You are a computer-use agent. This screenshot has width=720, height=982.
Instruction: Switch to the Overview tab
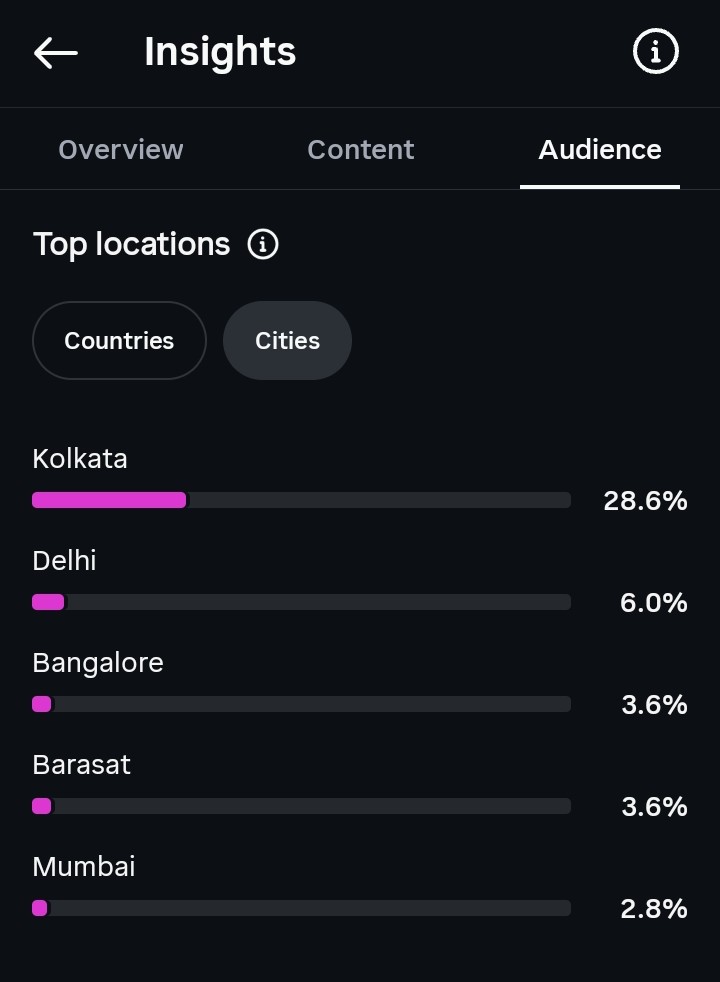(121, 150)
